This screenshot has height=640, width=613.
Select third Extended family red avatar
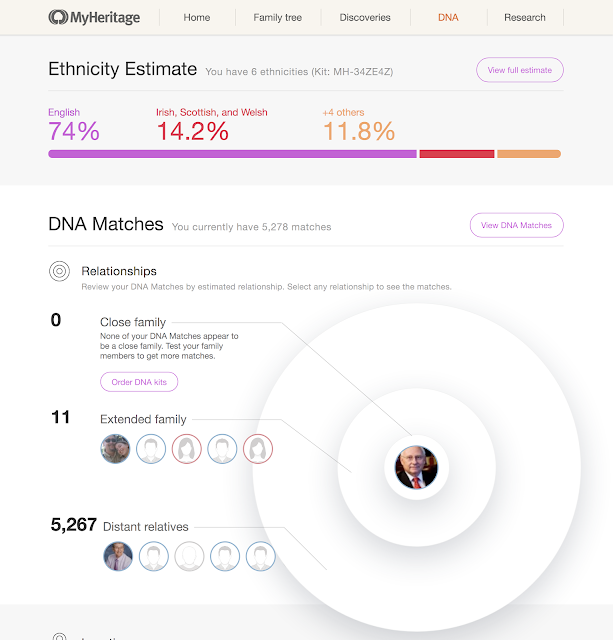[x=187, y=449]
